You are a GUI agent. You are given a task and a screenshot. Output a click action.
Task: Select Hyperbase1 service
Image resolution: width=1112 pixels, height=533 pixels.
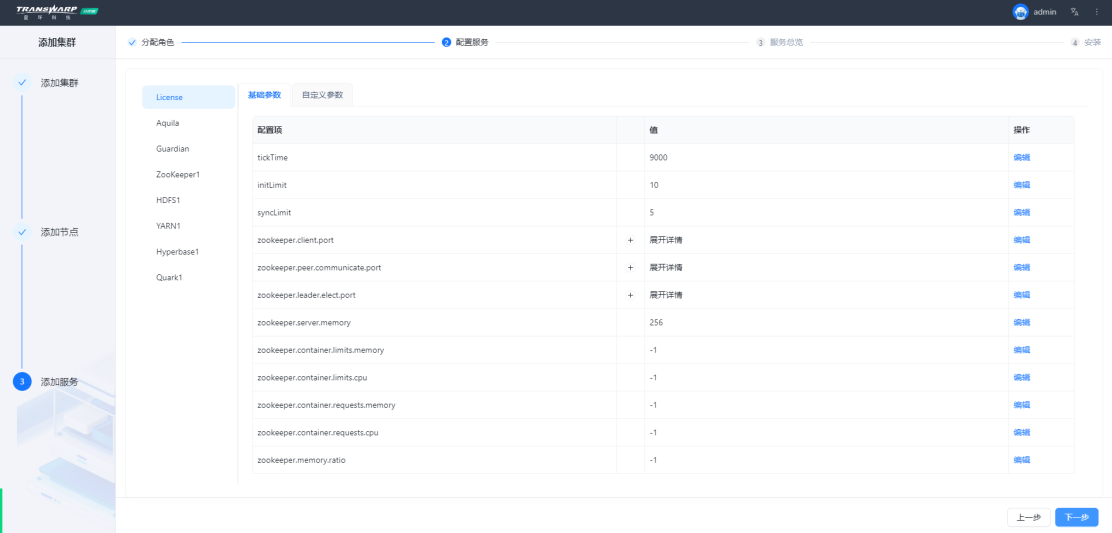click(x=189, y=252)
